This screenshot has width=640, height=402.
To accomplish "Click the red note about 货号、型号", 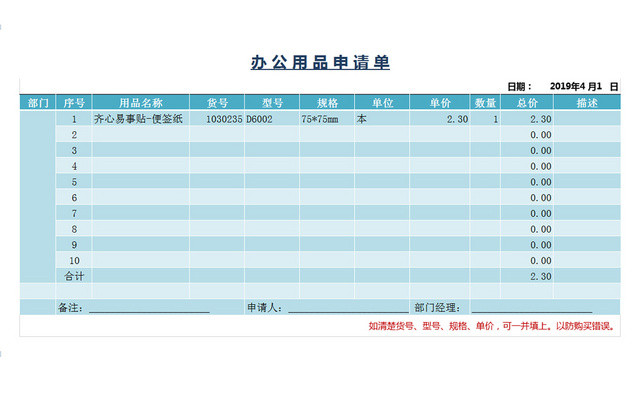I will pos(492,326).
